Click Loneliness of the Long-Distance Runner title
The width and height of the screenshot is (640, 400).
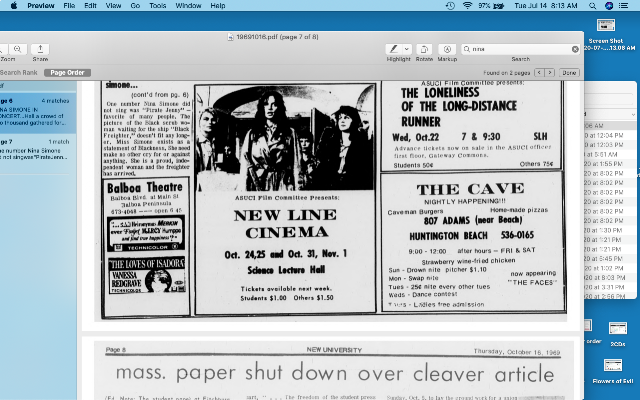pyautogui.click(x=459, y=107)
